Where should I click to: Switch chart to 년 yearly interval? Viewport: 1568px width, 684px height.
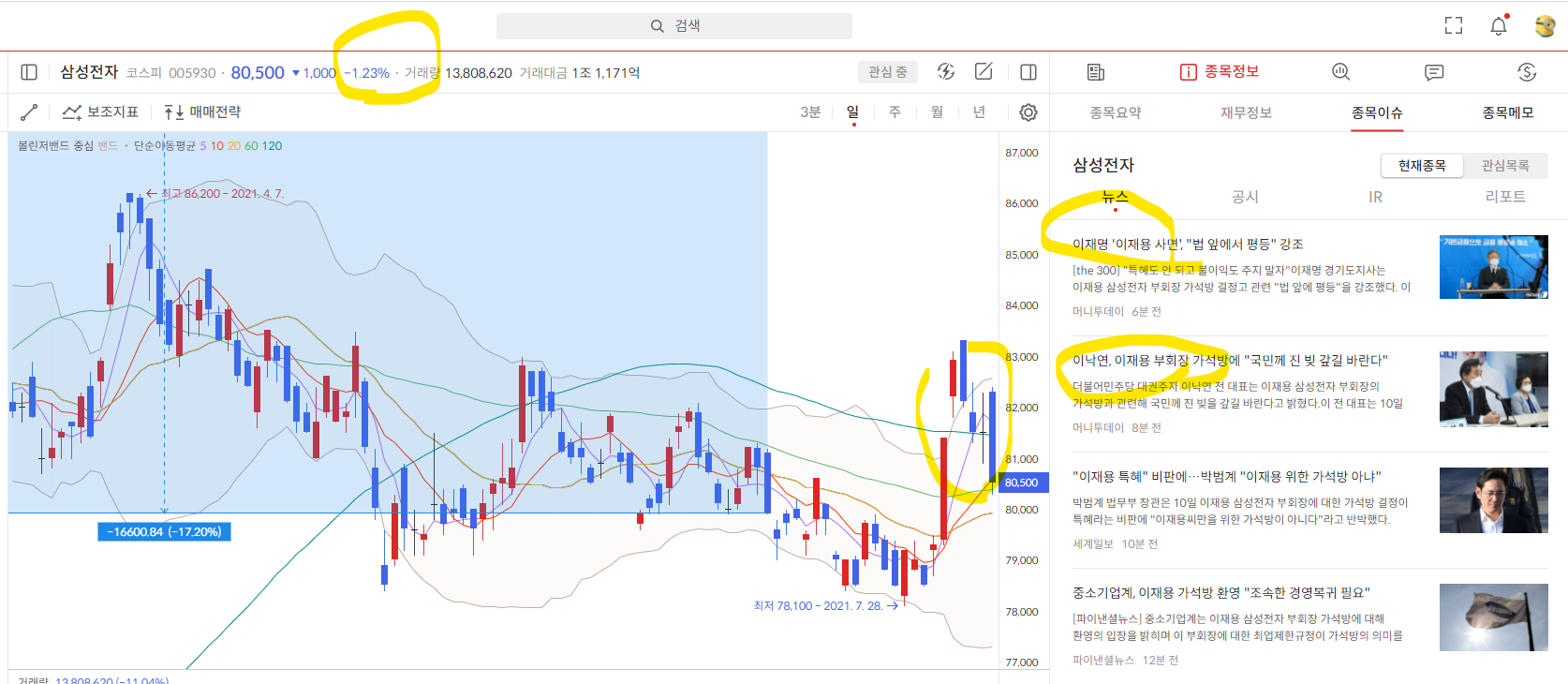979,112
